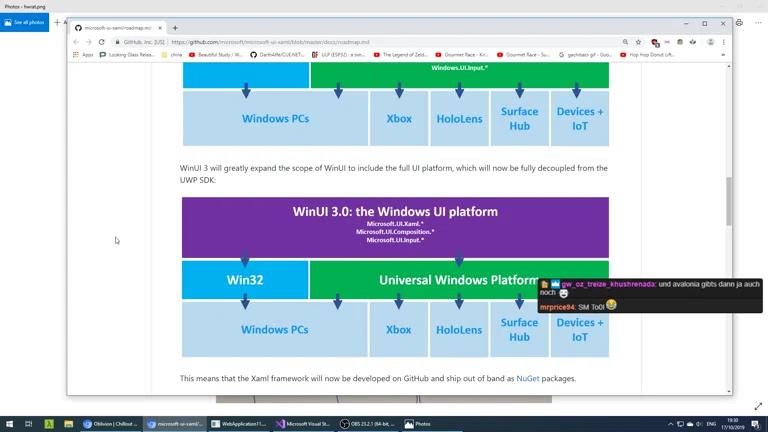
Task: Open the zoom magnifier in address bar
Action: [625, 42]
